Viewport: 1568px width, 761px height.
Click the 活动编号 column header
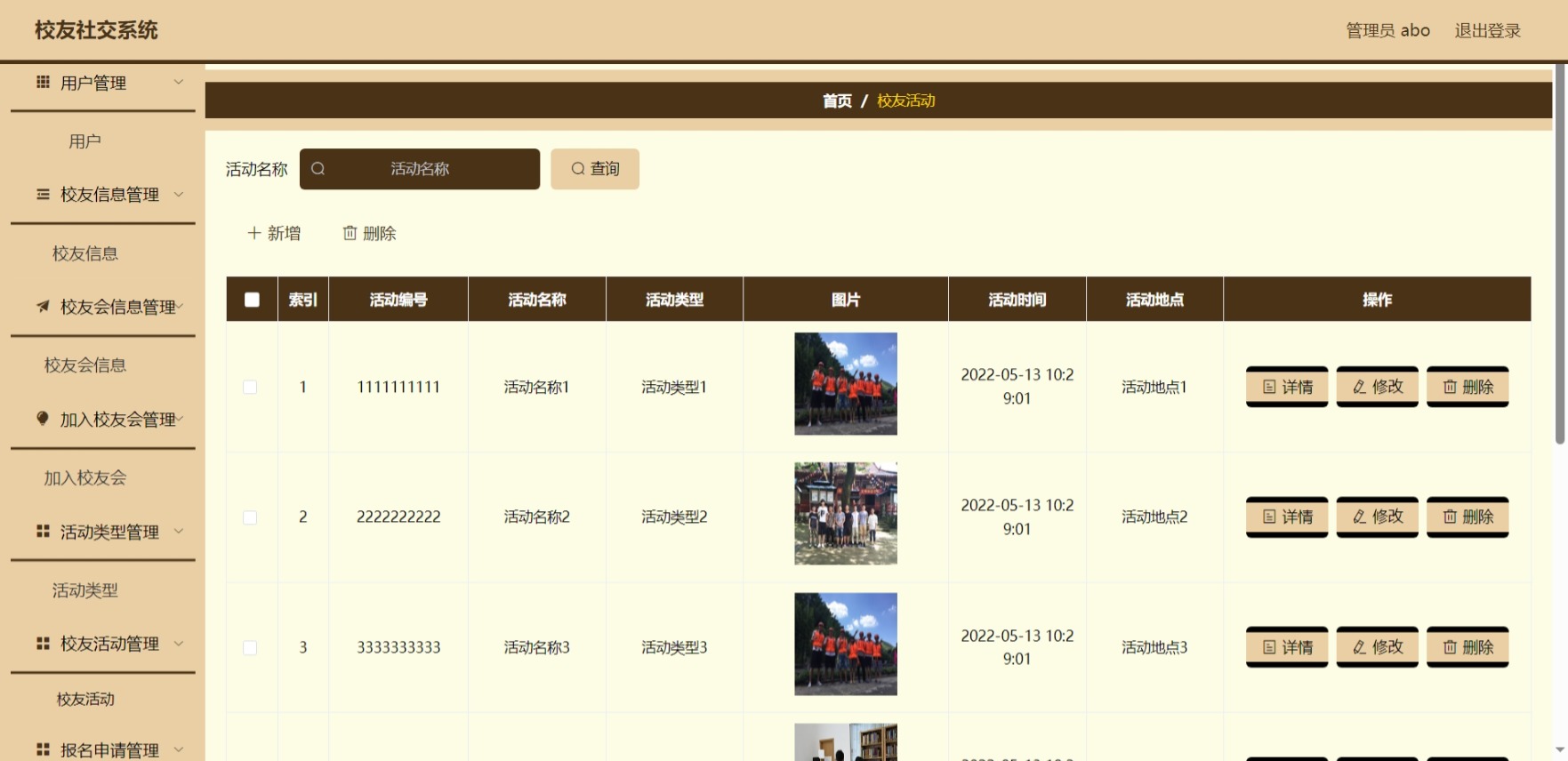tap(398, 300)
